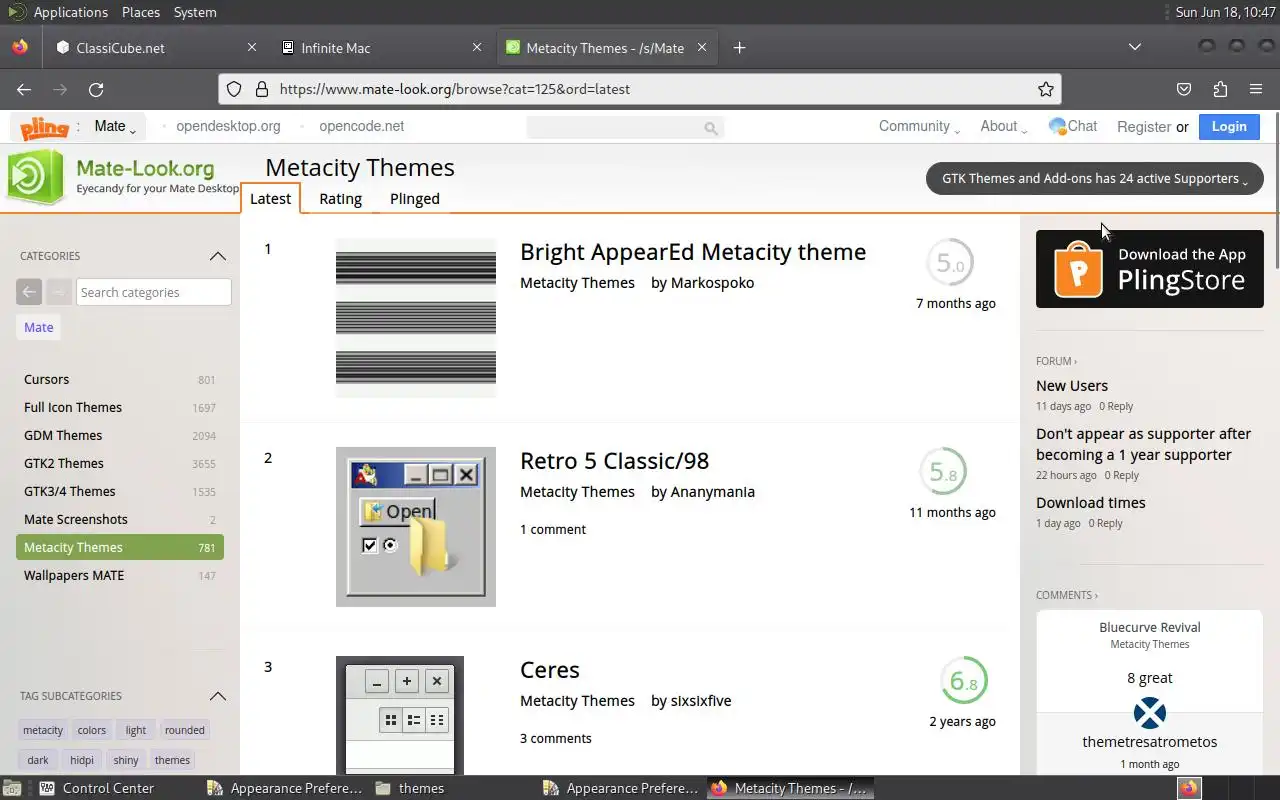Click the tracking protection shield icon

[234, 89]
